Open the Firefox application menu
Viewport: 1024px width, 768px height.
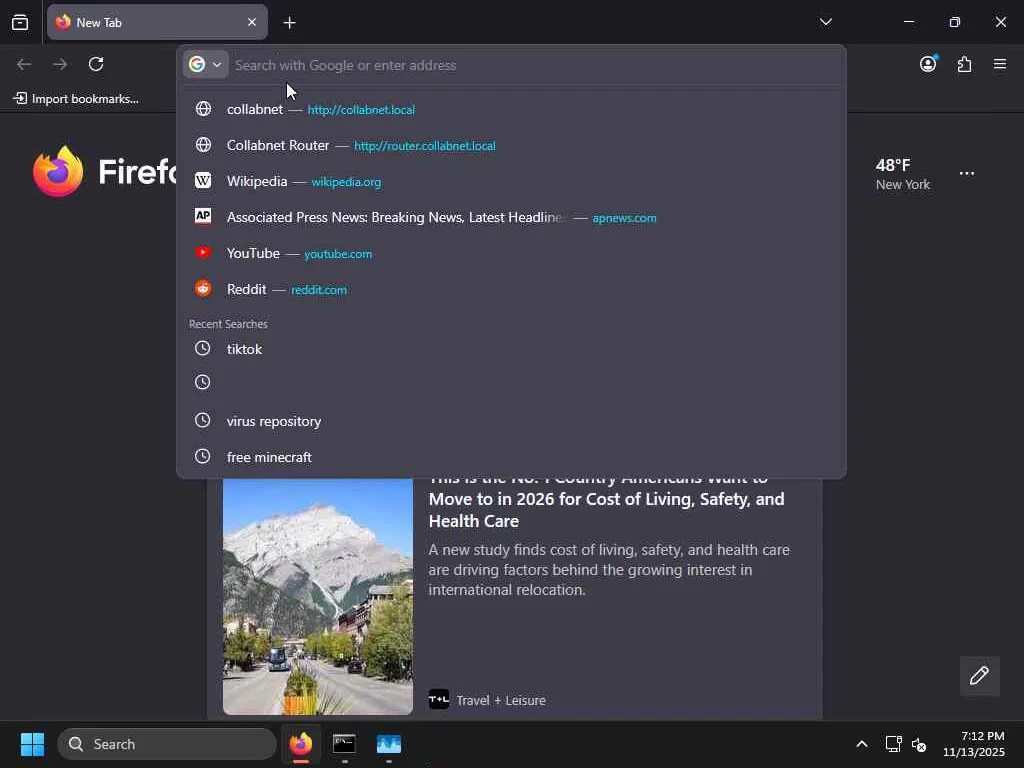(1000, 64)
